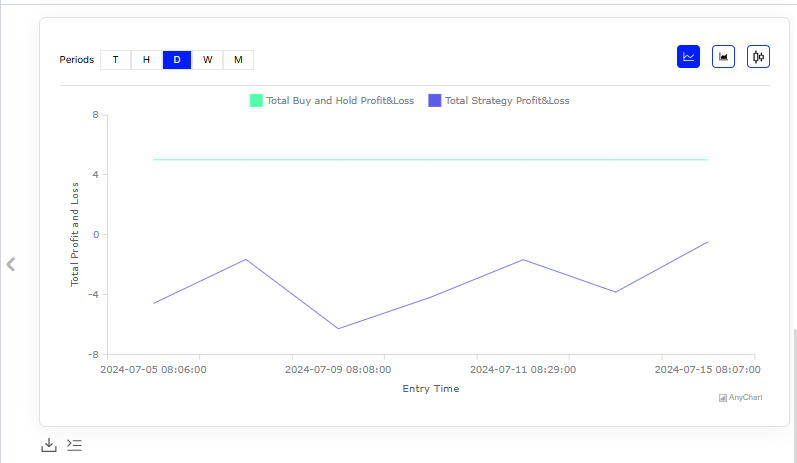Switch to the line chart view
This screenshot has width=797, height=463.
click(688, 57)
